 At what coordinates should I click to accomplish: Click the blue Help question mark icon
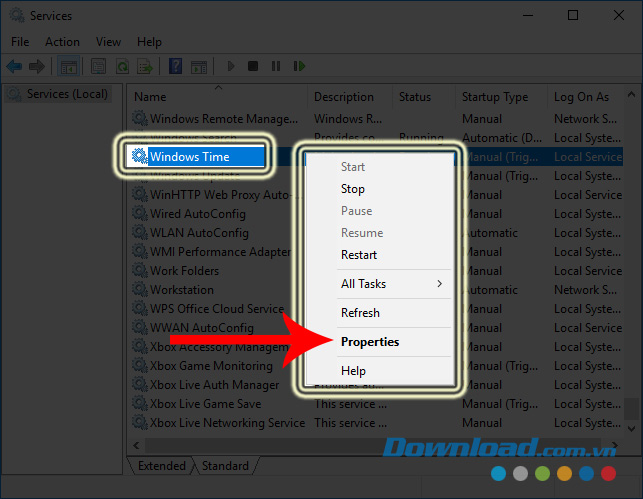[x=175, y=67]
